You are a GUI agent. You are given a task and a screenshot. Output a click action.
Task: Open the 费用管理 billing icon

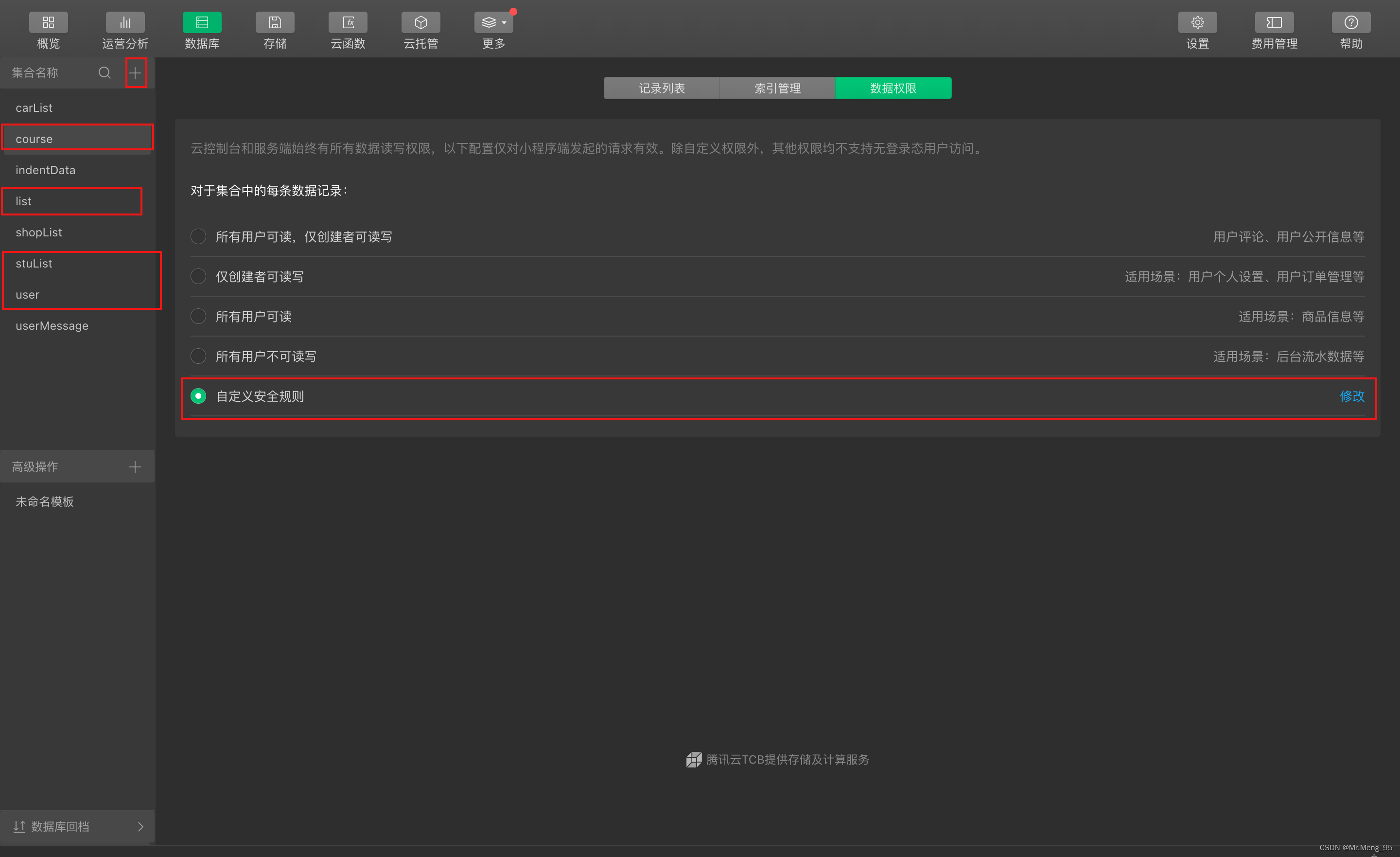pos(1274,23)
